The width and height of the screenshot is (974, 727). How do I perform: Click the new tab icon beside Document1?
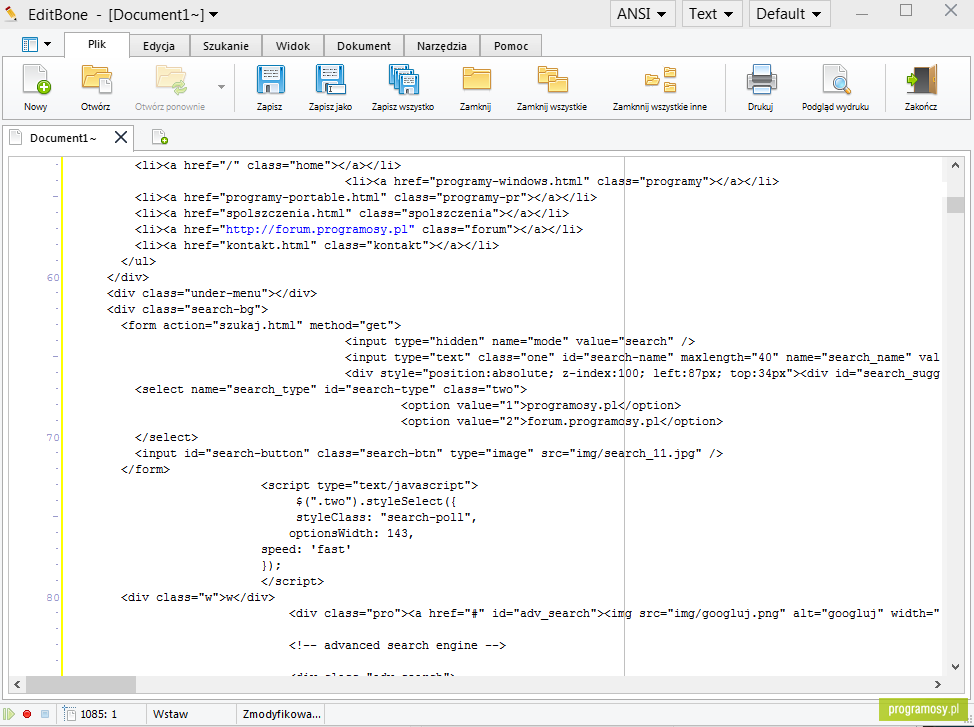click(160, 137)
